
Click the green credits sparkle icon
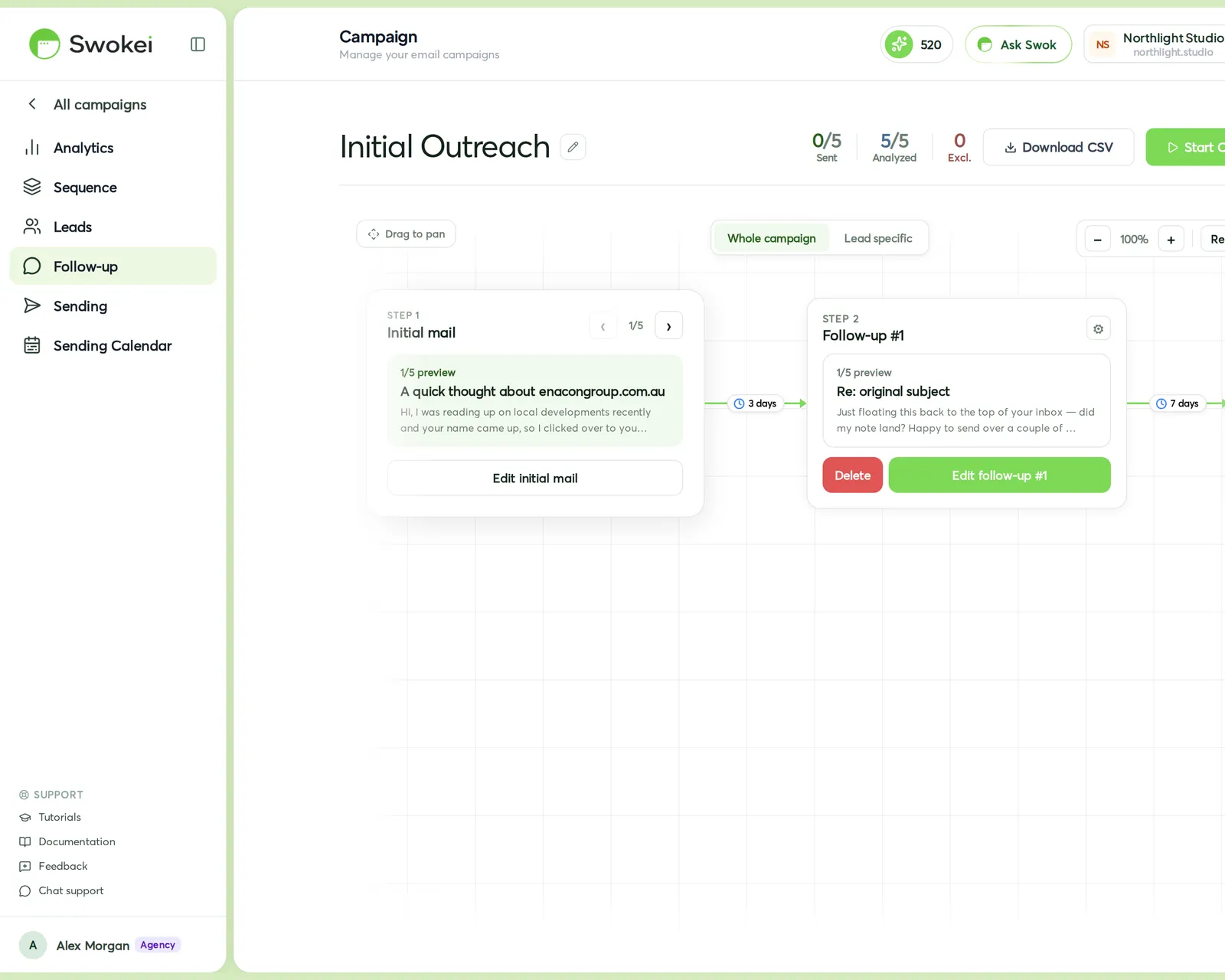(x=899, y=44)
